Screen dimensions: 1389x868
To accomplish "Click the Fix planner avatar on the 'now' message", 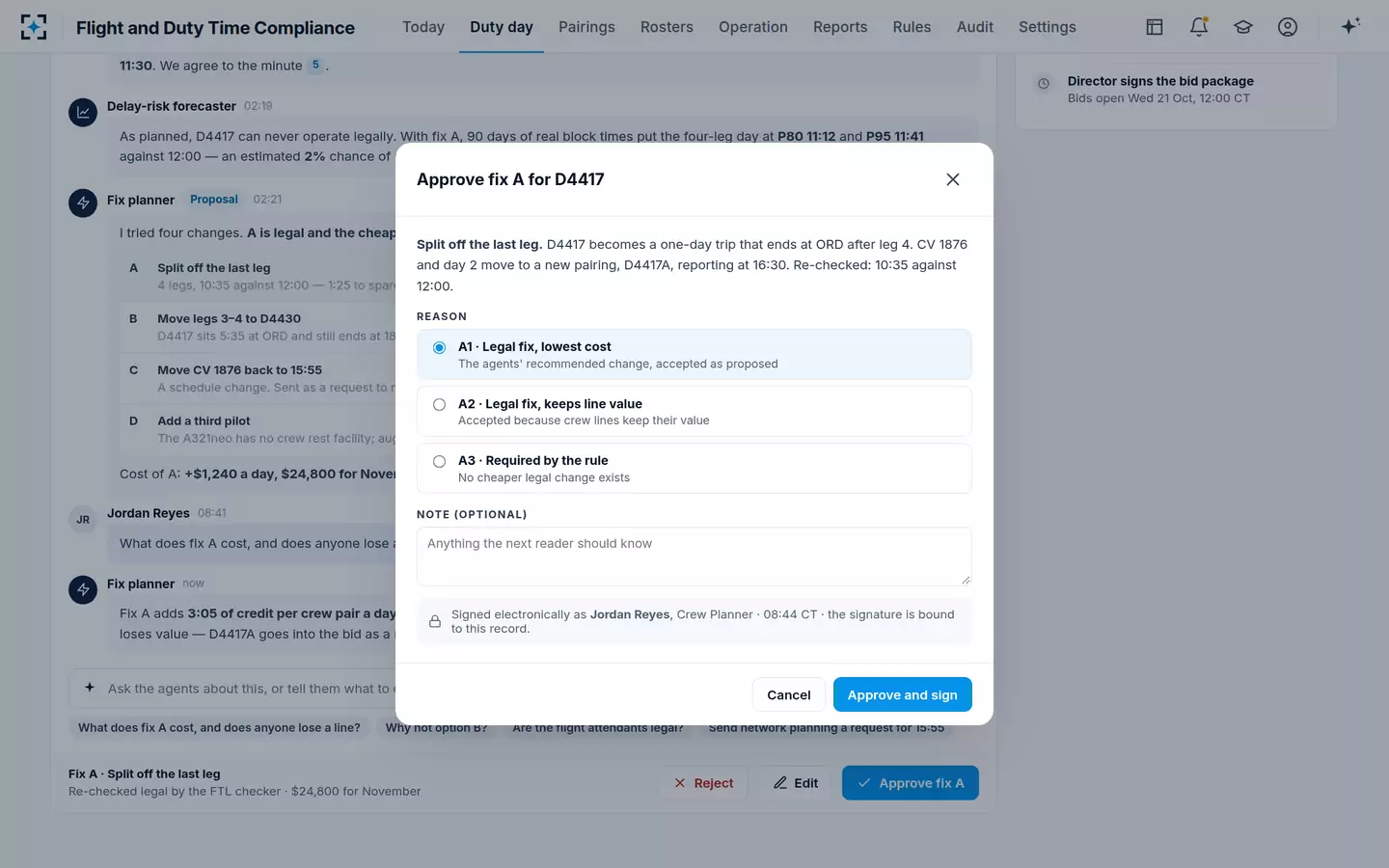I will tap(83, 589).
